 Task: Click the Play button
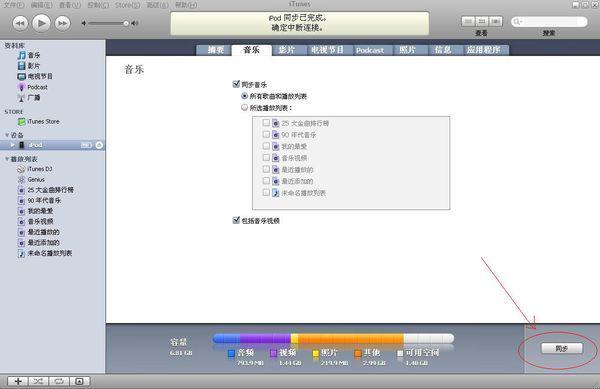(41, 23)
